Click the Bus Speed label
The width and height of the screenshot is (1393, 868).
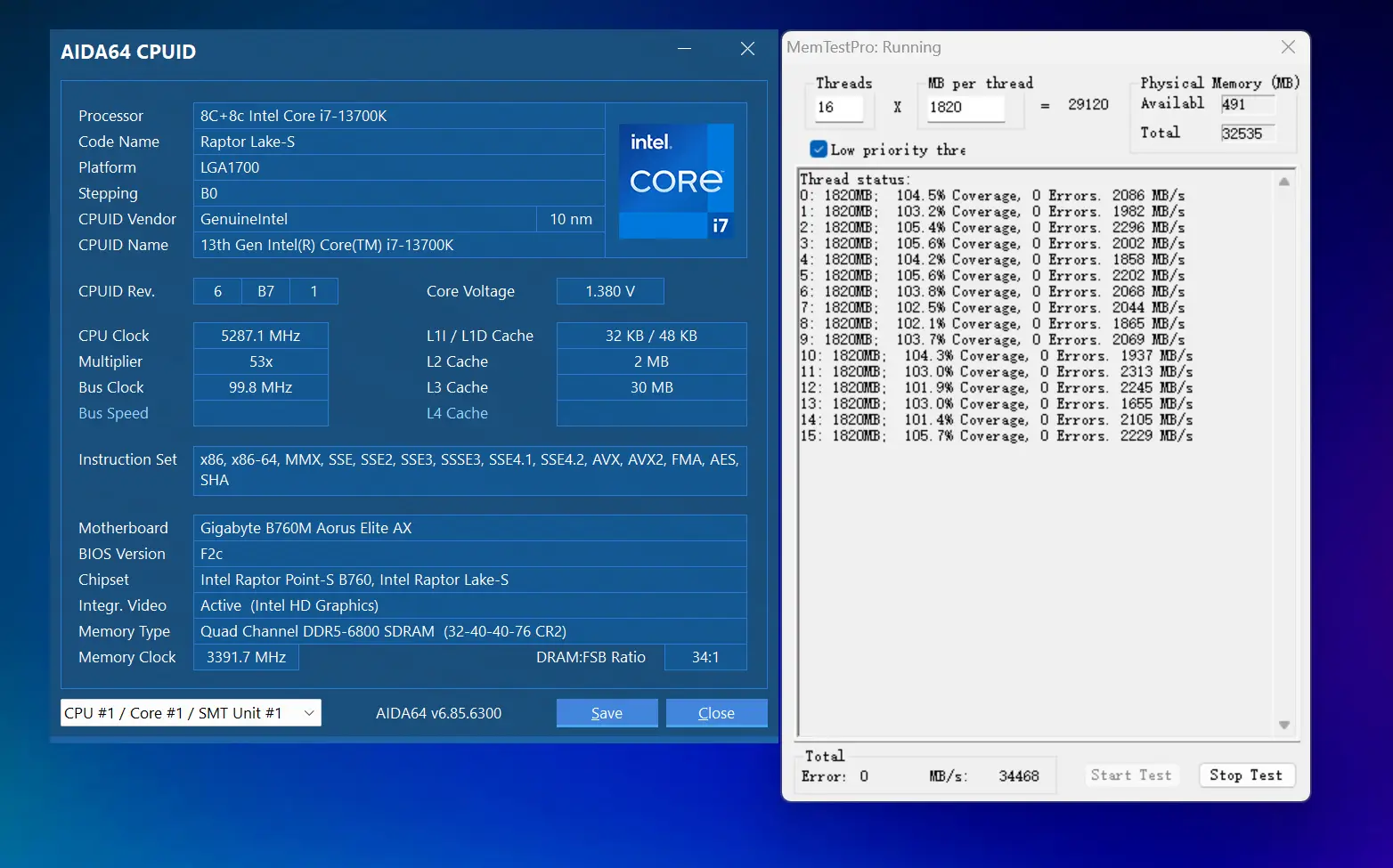coord(113,413)
